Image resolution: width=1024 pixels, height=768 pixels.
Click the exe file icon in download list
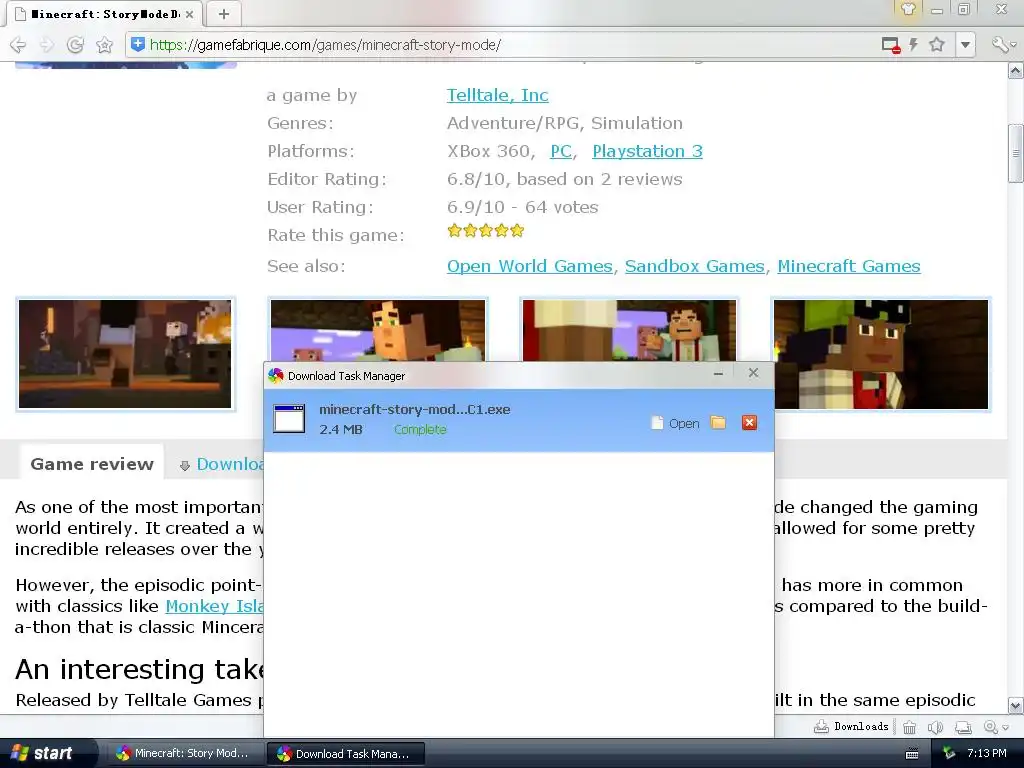coord(289,419)
